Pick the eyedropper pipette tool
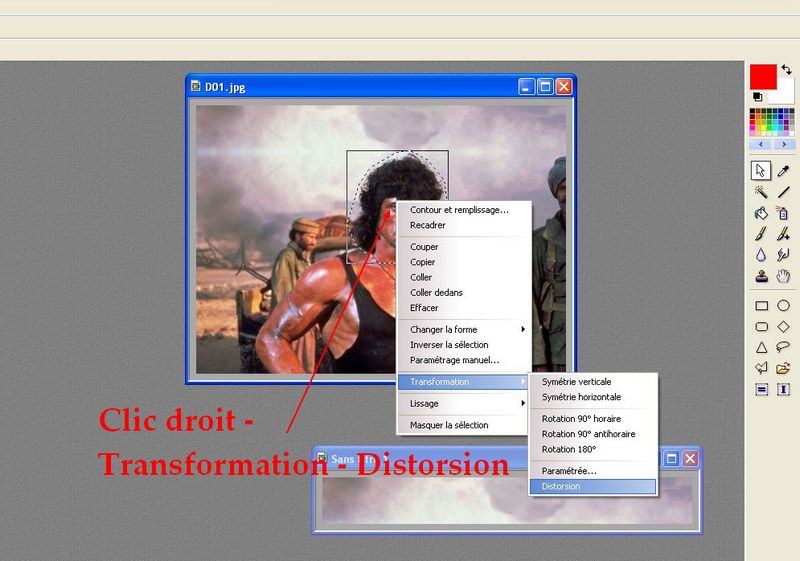The image size is (800, 561). coord(784,170)
